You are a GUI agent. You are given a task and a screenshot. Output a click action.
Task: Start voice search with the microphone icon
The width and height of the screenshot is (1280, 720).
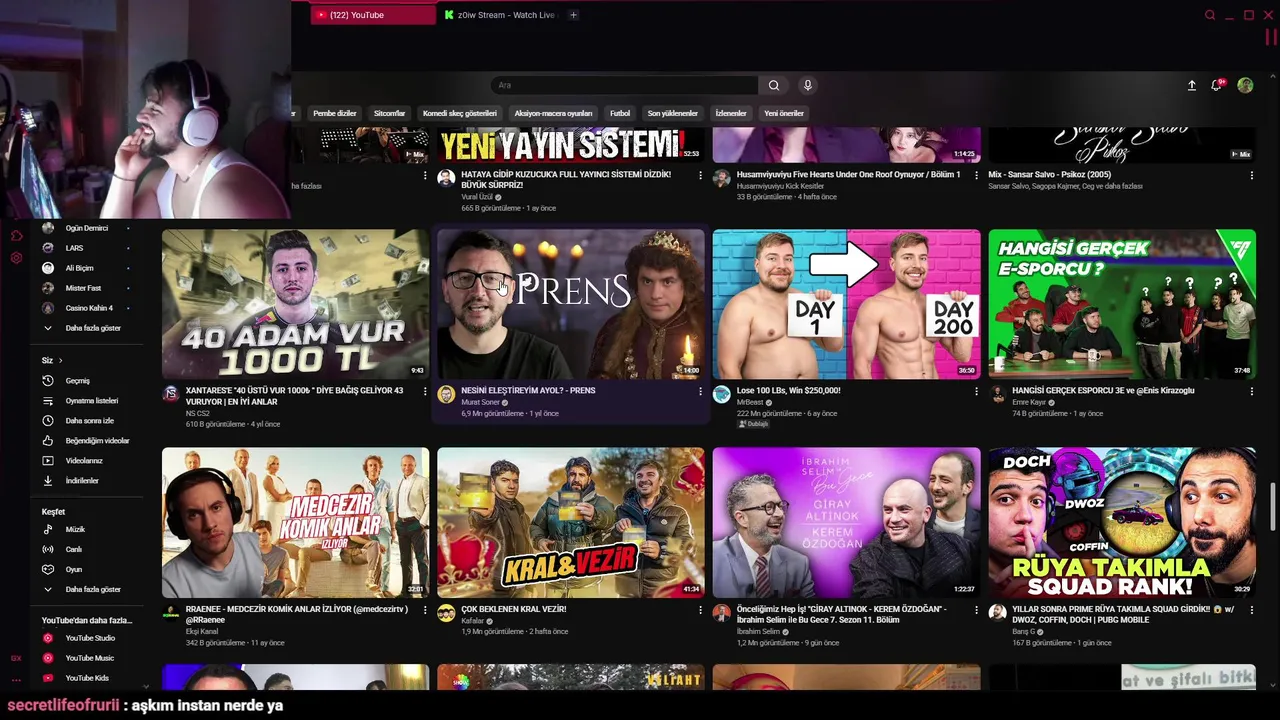808,86
